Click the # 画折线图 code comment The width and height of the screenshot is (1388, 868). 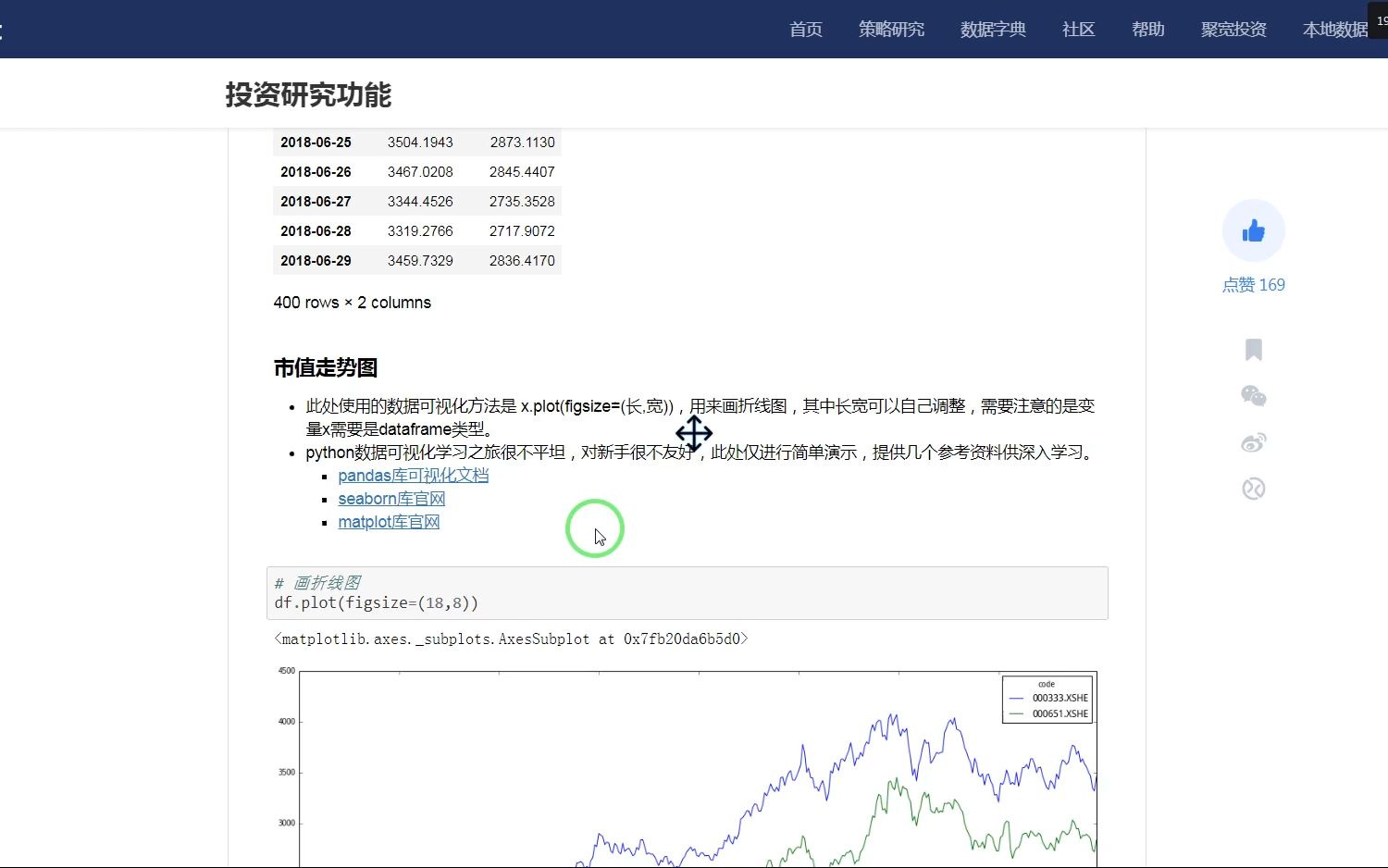click(317, 583)
